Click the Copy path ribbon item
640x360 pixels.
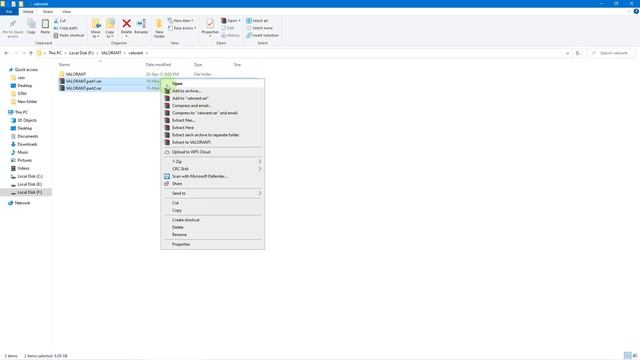[65, 28]
